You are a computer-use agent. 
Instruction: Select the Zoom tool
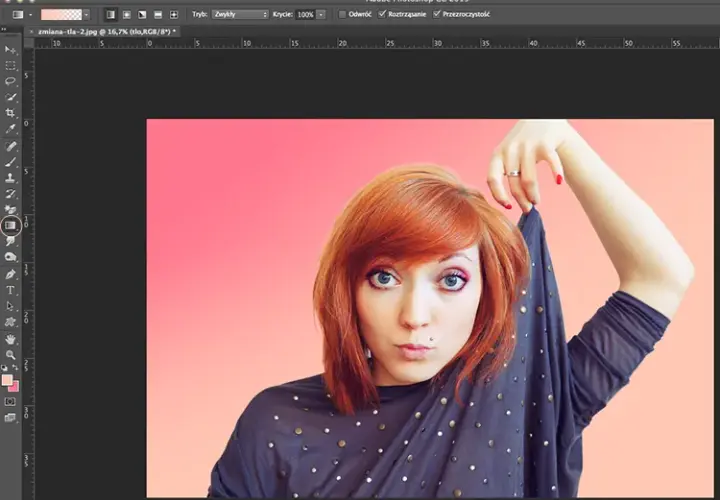(x=10, y=355)
